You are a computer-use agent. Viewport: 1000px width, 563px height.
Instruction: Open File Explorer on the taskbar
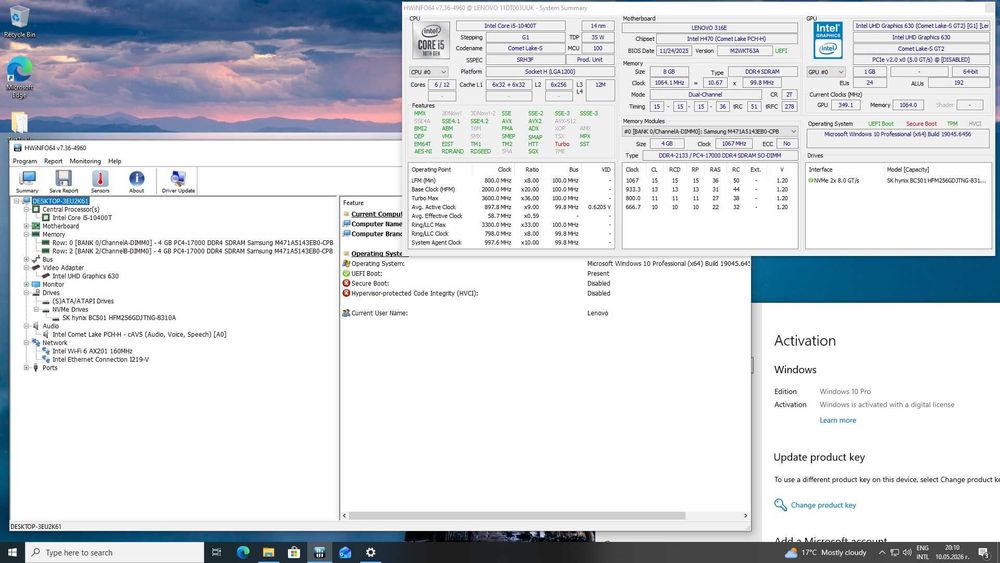pyautogui.click(x=268, y=552)
